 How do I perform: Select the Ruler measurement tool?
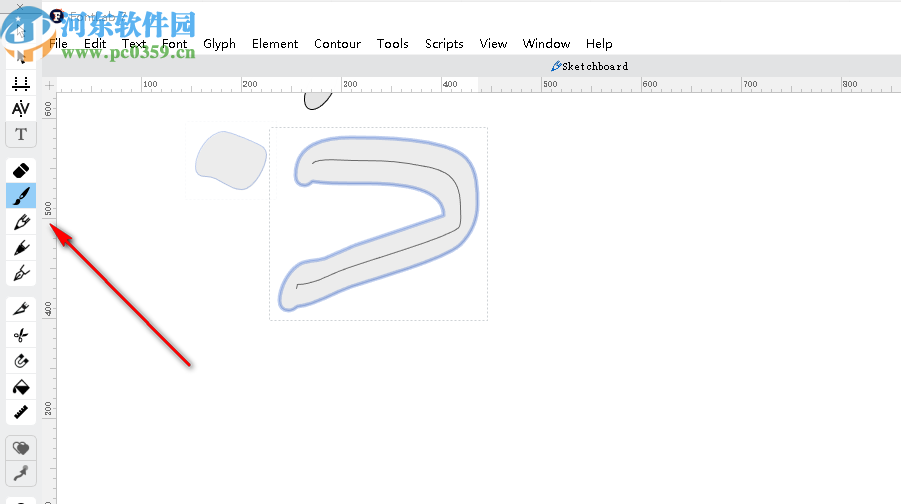coord(21,412)
